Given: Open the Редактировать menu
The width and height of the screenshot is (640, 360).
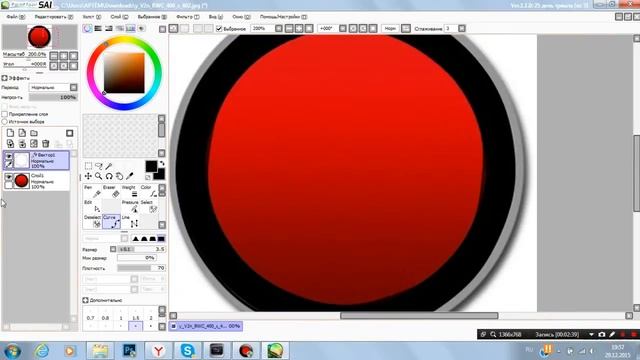Looking at the screenshot, I should tap(54, 17).
